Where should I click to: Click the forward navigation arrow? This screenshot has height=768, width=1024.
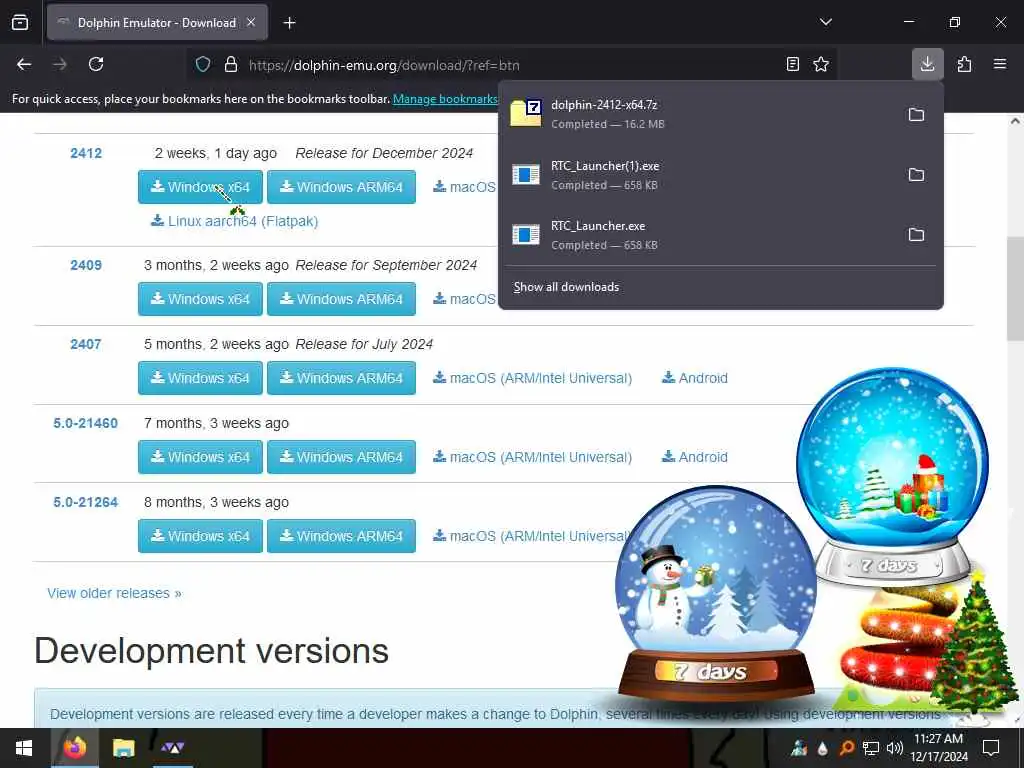pyautogui.click(x=60, y=64)
